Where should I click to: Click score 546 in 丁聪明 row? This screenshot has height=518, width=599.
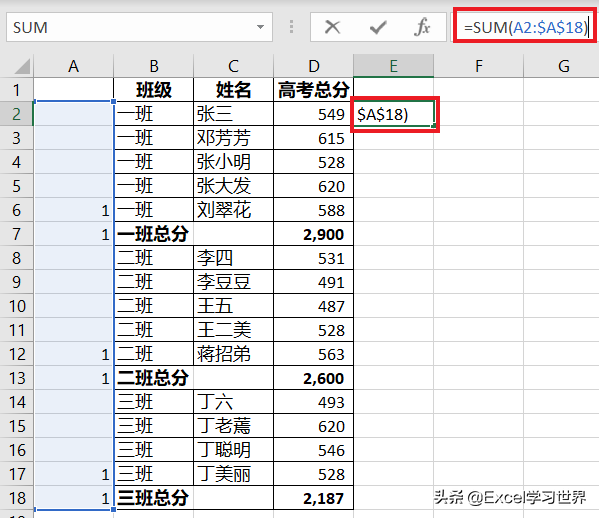point(313,450)
